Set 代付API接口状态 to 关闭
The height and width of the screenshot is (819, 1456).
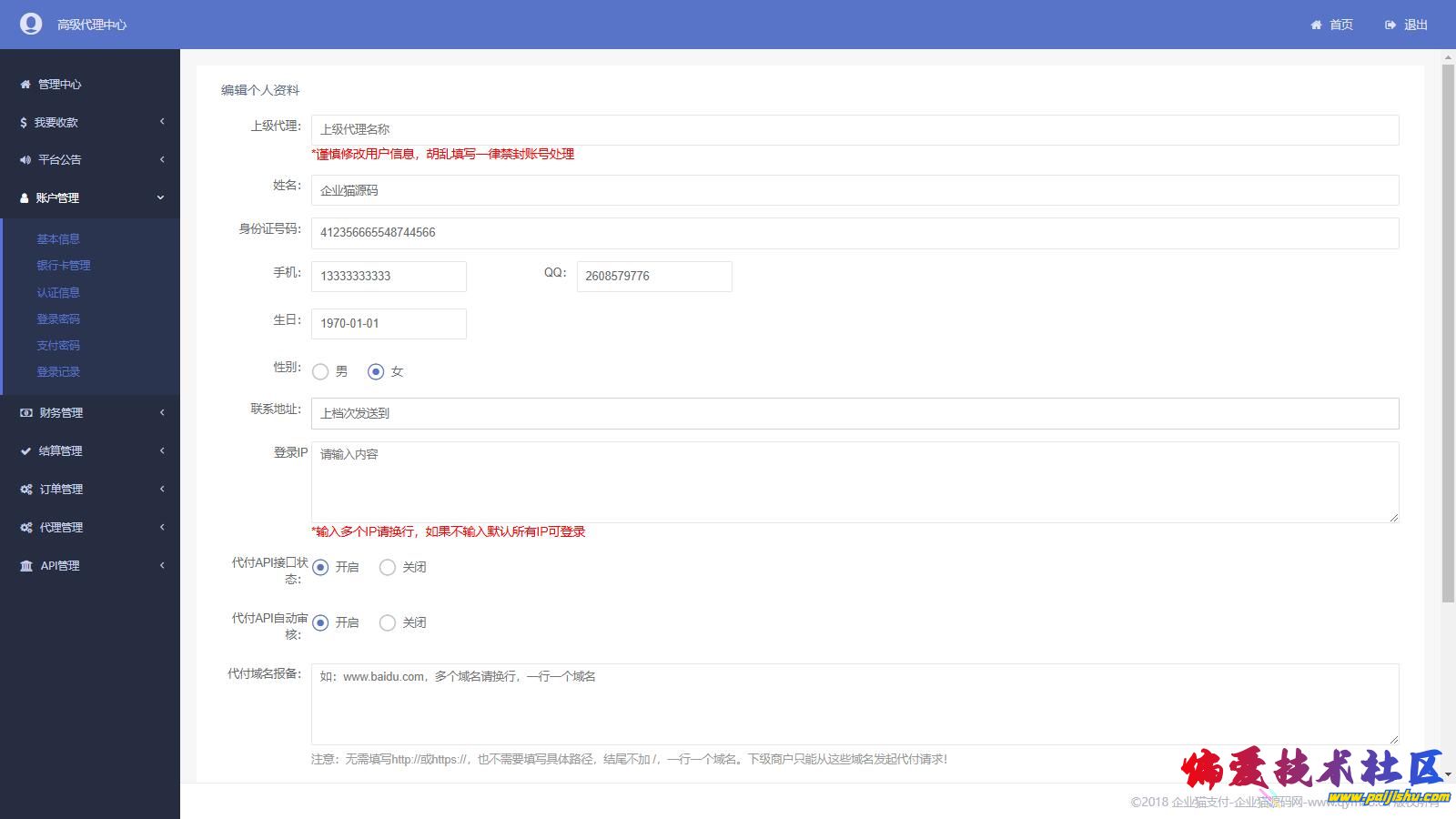click(388, 567)
